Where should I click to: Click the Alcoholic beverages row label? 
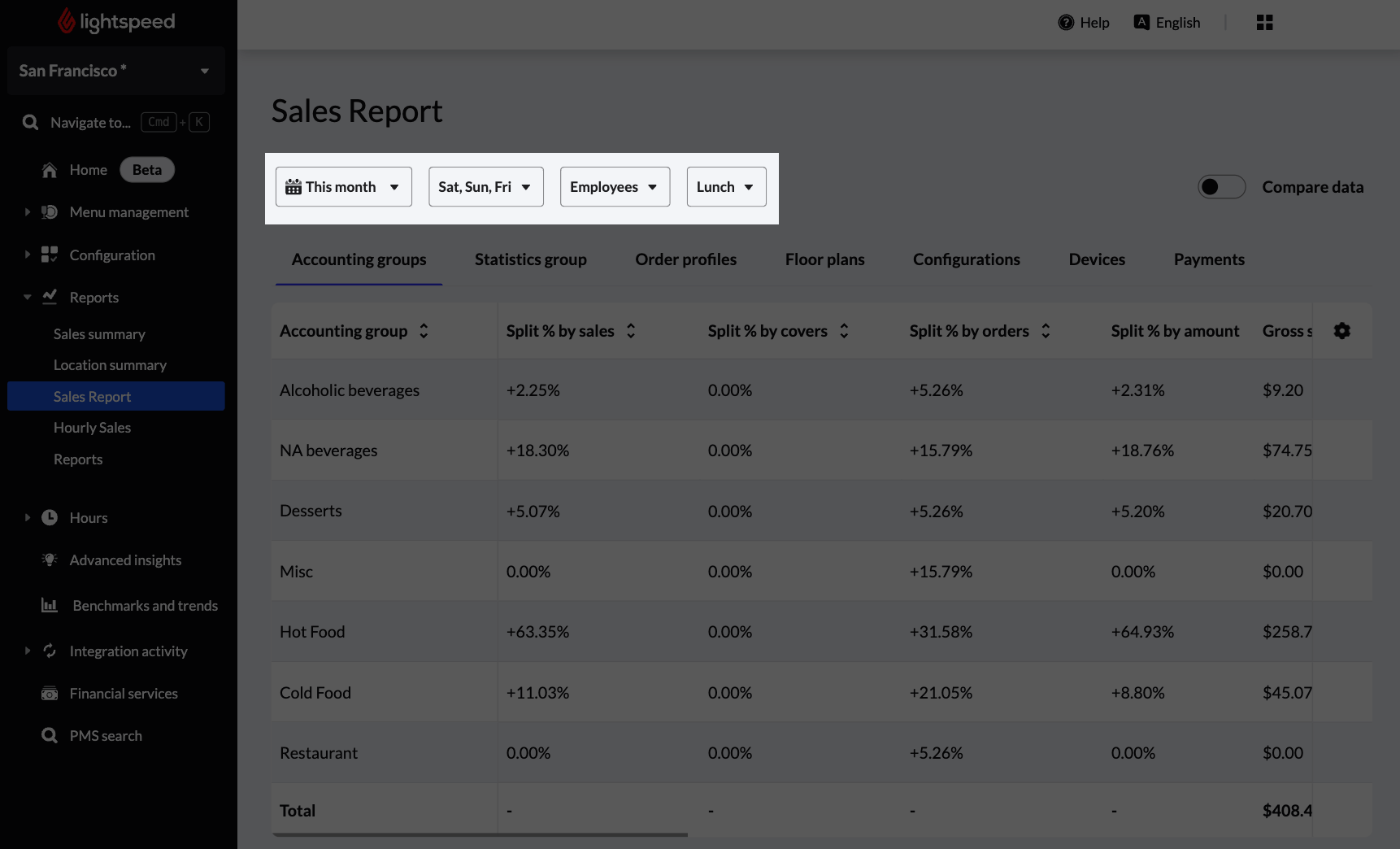tap(350, 390)
